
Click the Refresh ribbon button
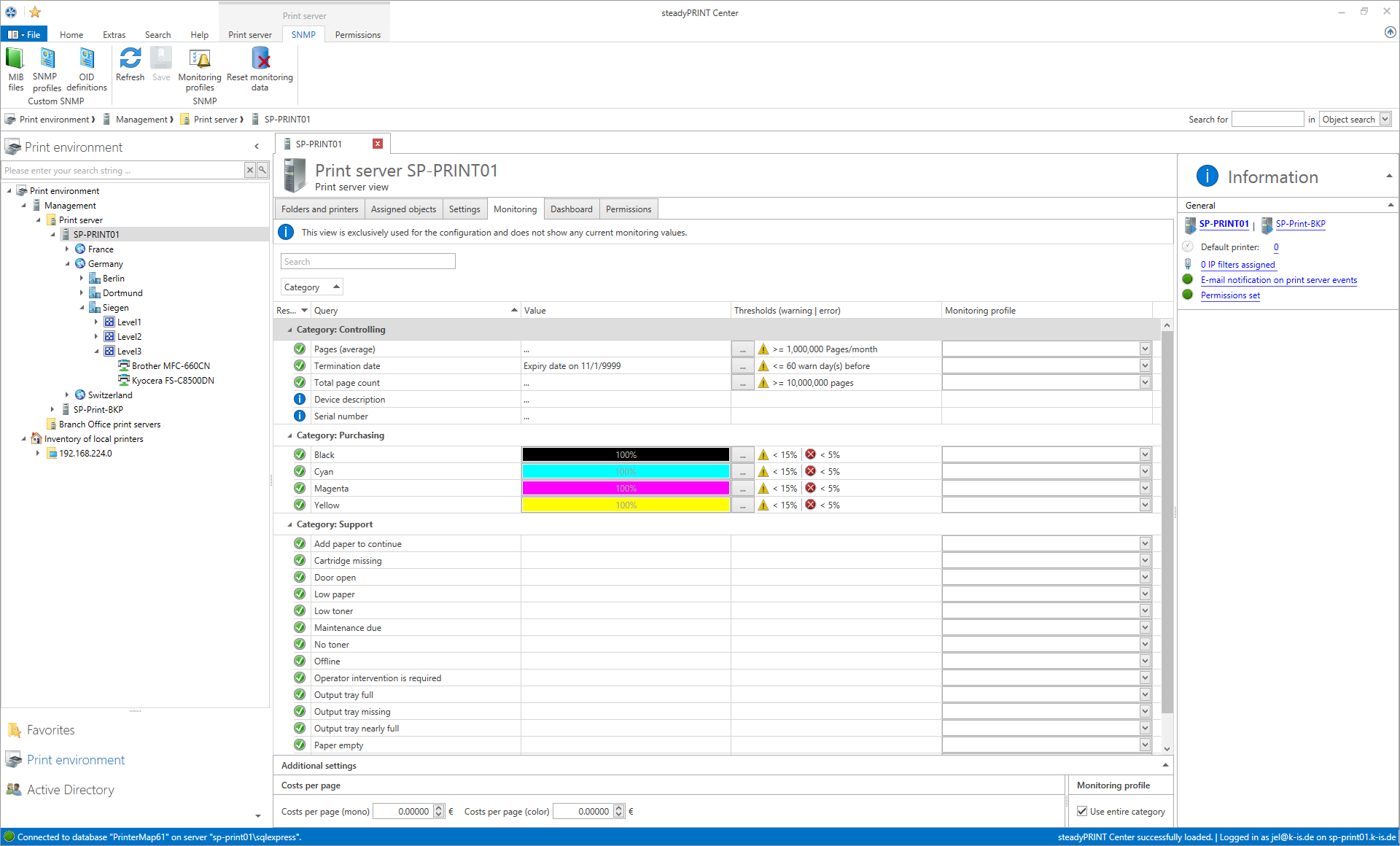(x=130, y=64)
